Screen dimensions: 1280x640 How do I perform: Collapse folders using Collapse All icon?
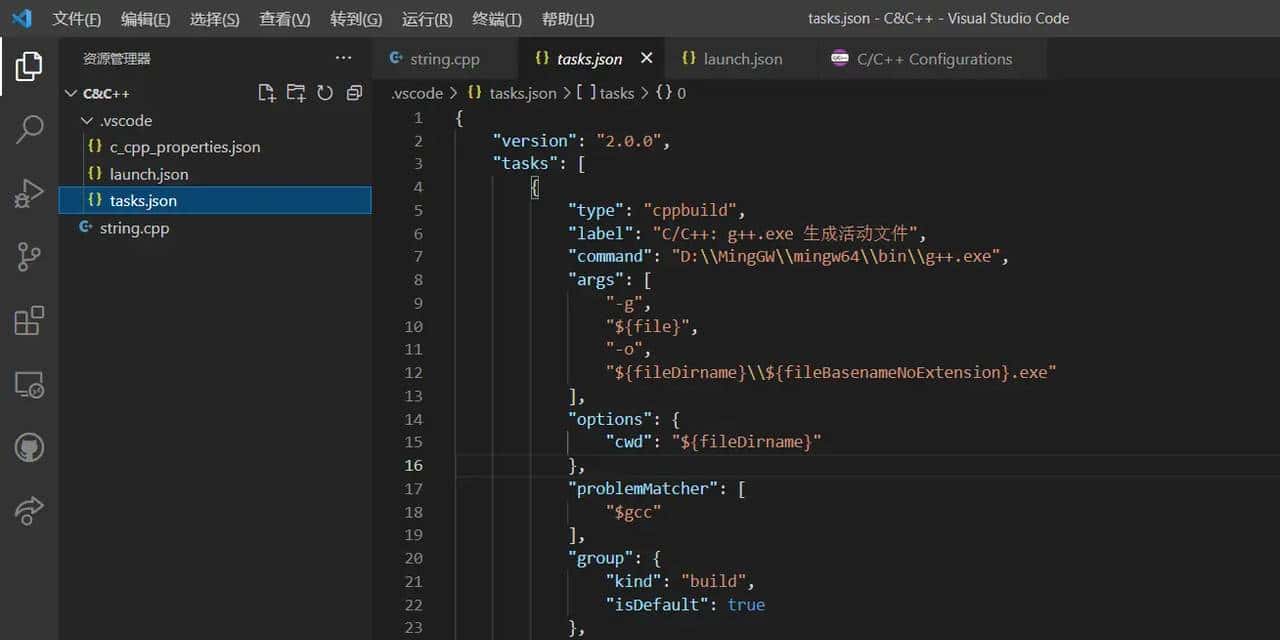click(x=354, y=92)
